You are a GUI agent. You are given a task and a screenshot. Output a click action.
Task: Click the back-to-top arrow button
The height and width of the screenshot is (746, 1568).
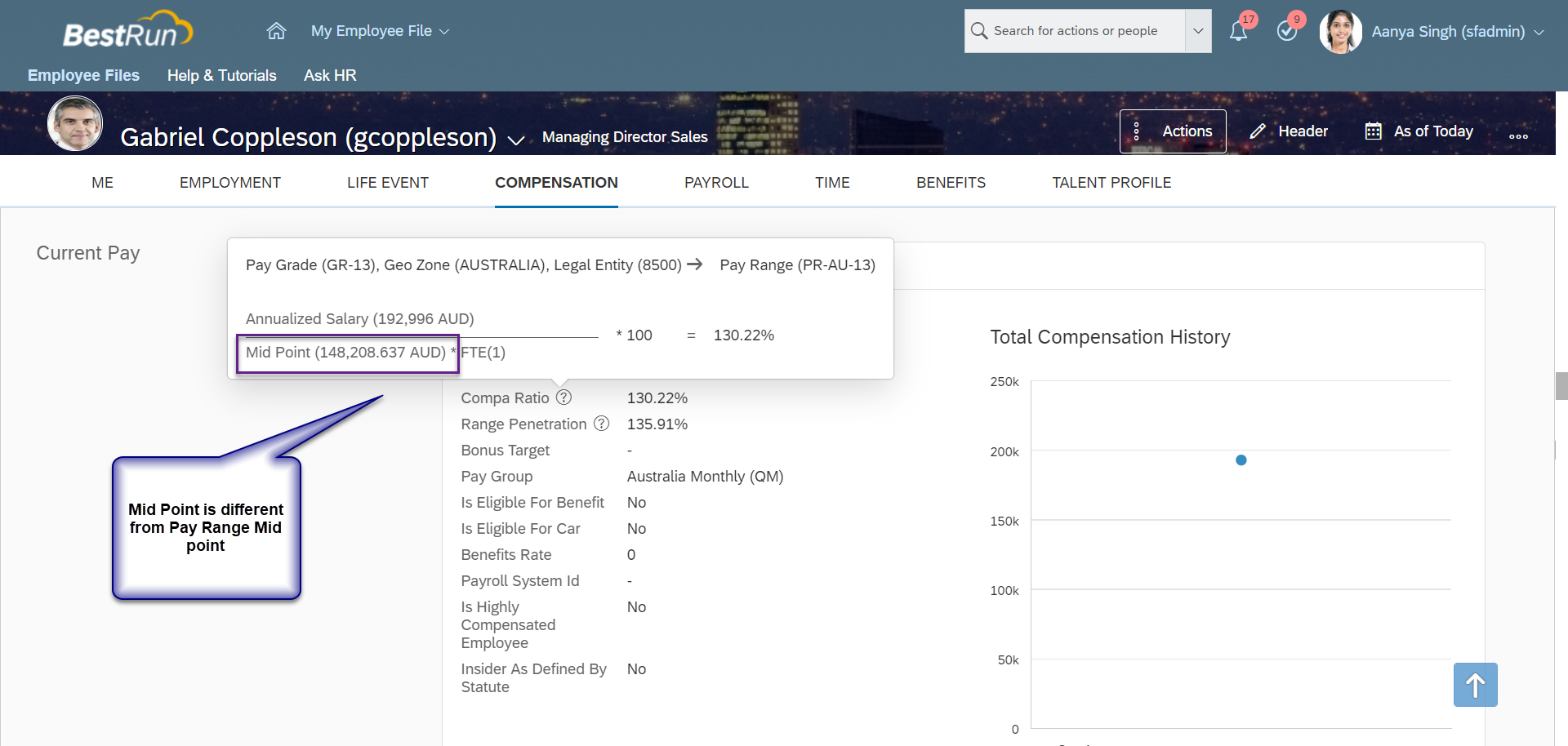(x=1475, y=685)
